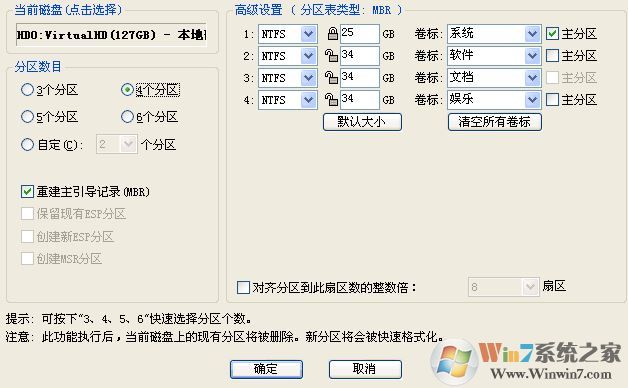This screenshot has height=388, width=628.
Task: Expand 卷标 dropdown showing 文档
Action: [x=532, y=78]
